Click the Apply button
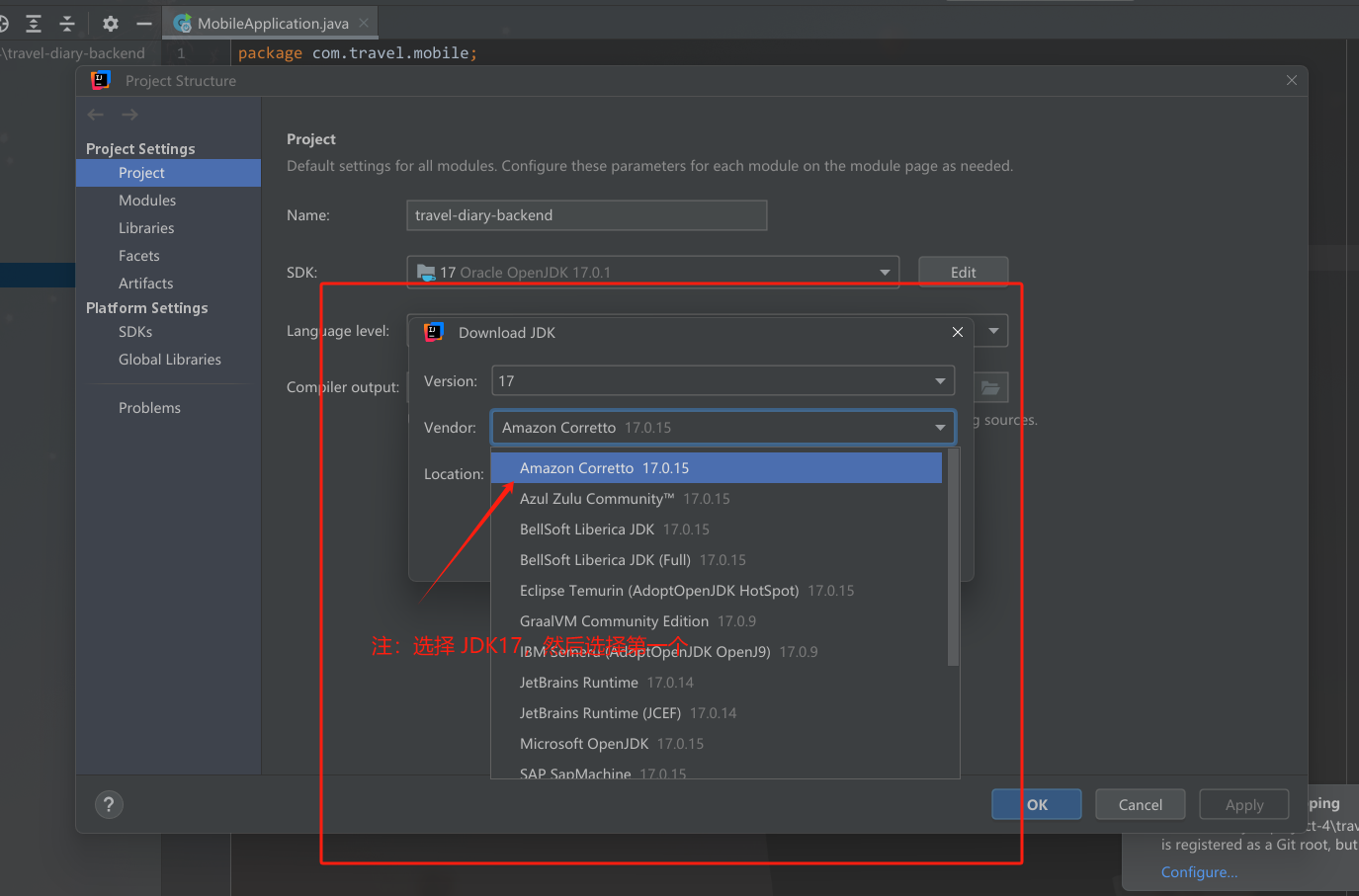The height and width of the screenshot is (896, 1359). click(1244, 804)
